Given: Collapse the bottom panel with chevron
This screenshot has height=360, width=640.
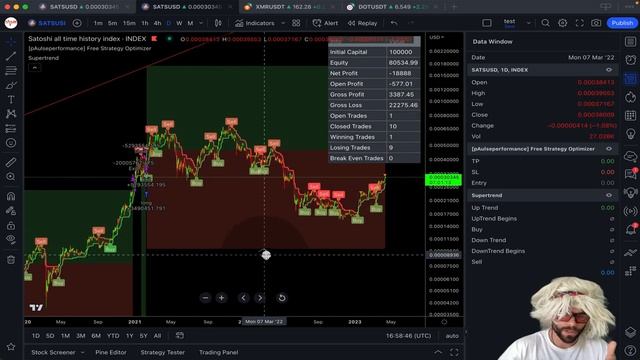Looking at the screenshot, I should pyautogui.click(x=438, y=352).
